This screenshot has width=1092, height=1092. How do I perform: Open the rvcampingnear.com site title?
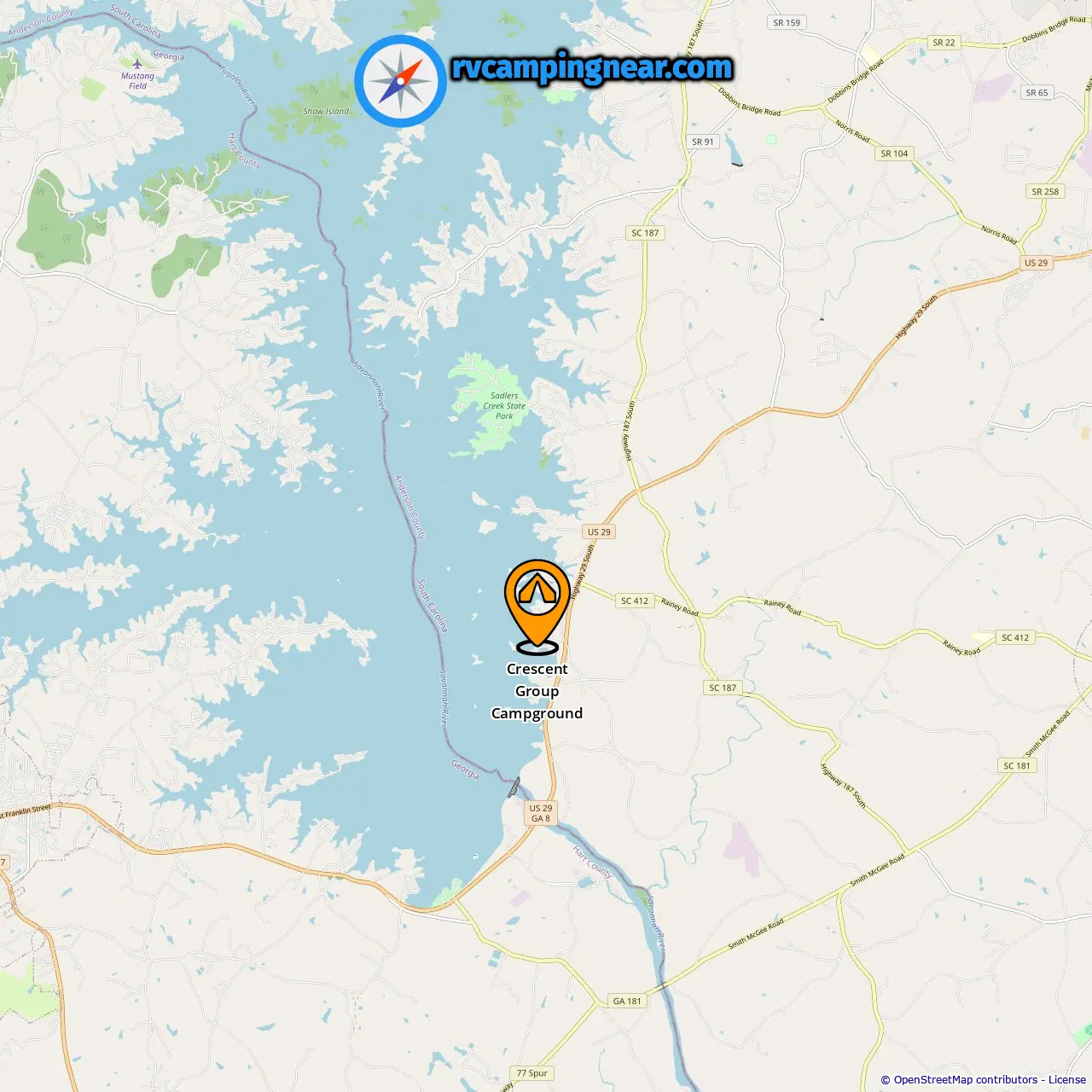(592, 67)
